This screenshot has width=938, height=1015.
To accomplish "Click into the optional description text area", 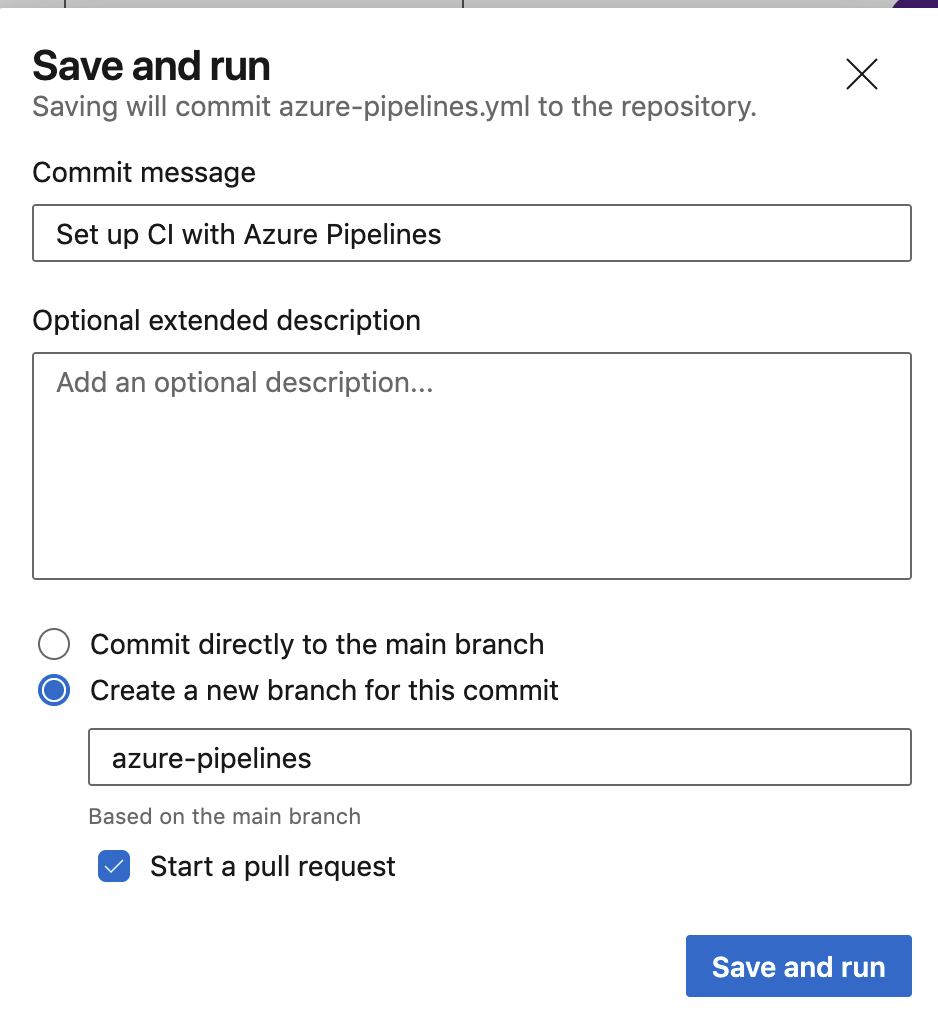I will (x=472, y=465).
